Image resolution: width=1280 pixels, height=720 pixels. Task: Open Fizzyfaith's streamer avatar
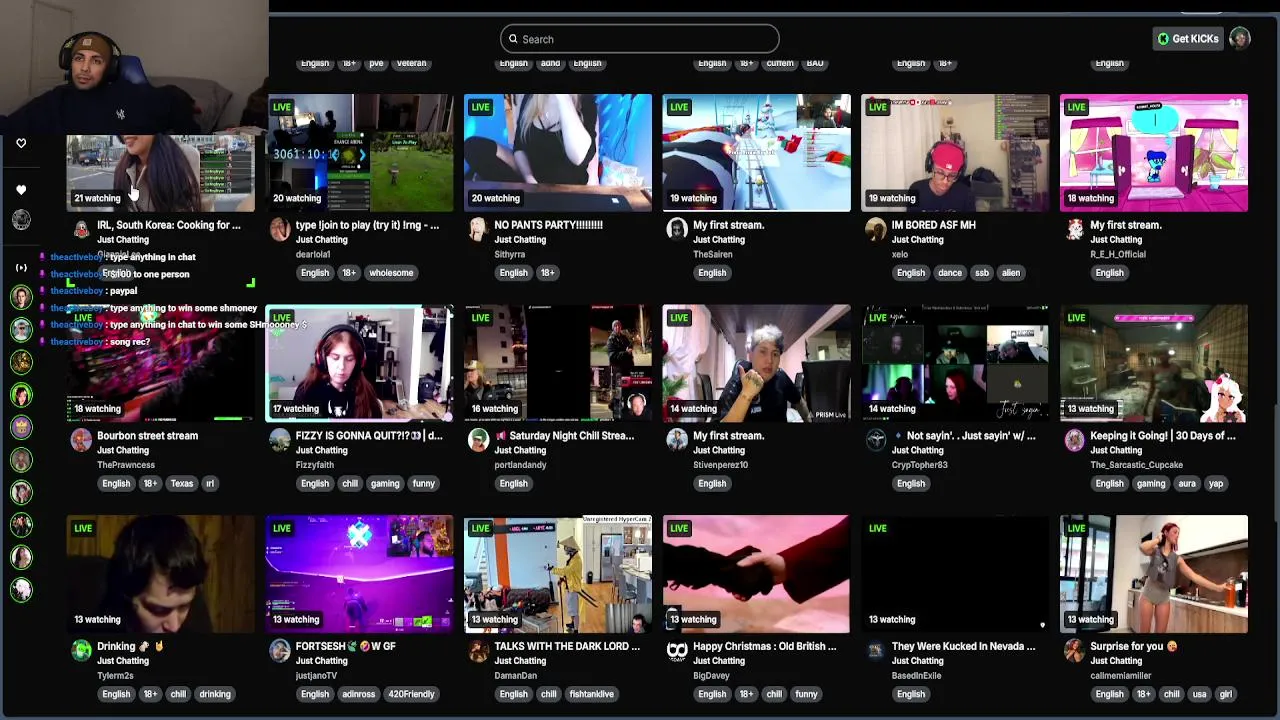(x=280, y=441)
